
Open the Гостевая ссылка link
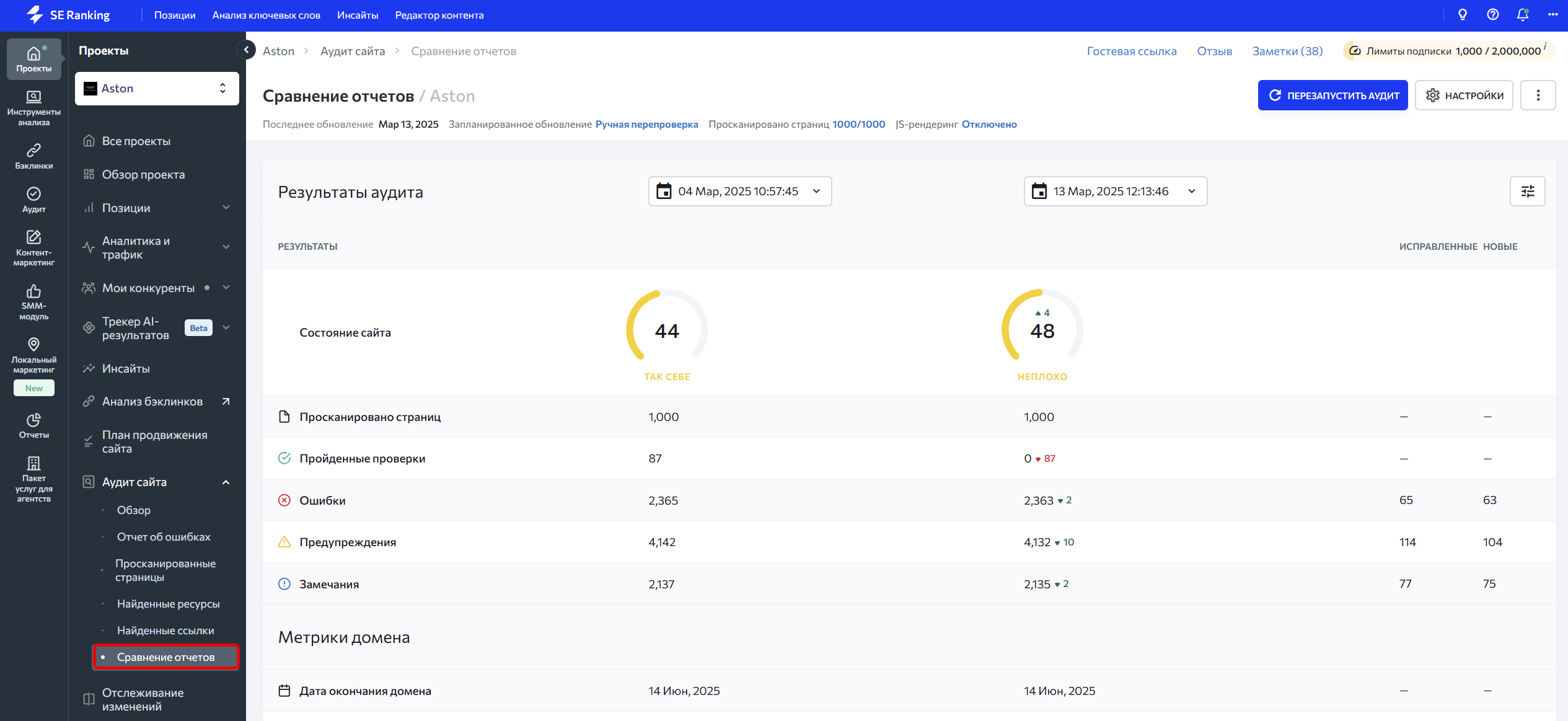pos(1132,51)
